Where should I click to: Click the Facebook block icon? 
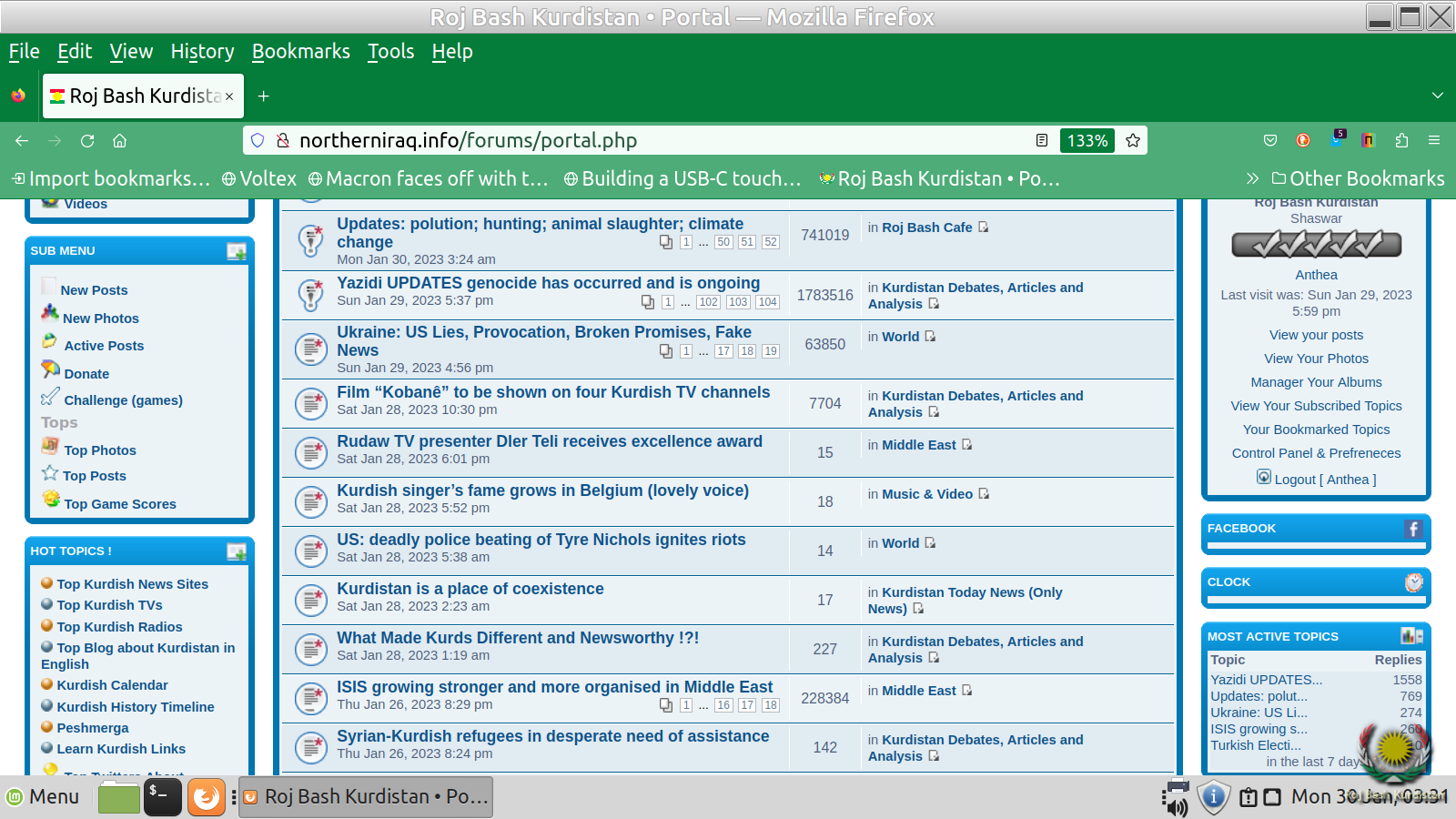click(x=1412, y=529)
